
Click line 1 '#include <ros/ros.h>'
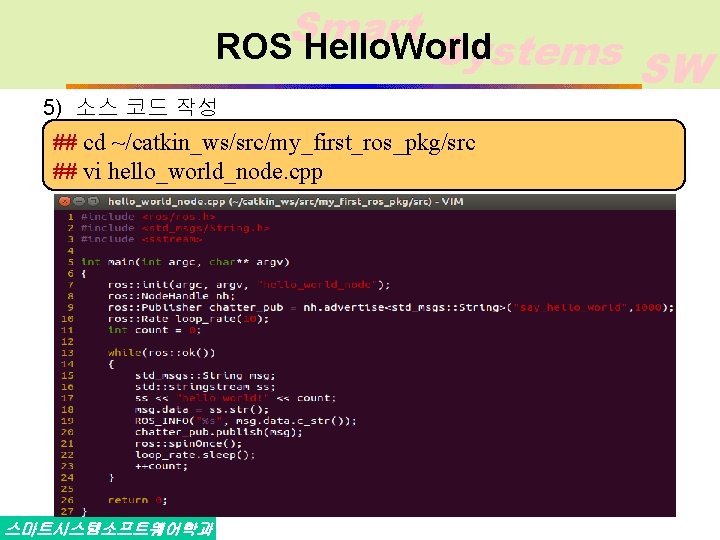pyautogui.click(x=148, y=217)
